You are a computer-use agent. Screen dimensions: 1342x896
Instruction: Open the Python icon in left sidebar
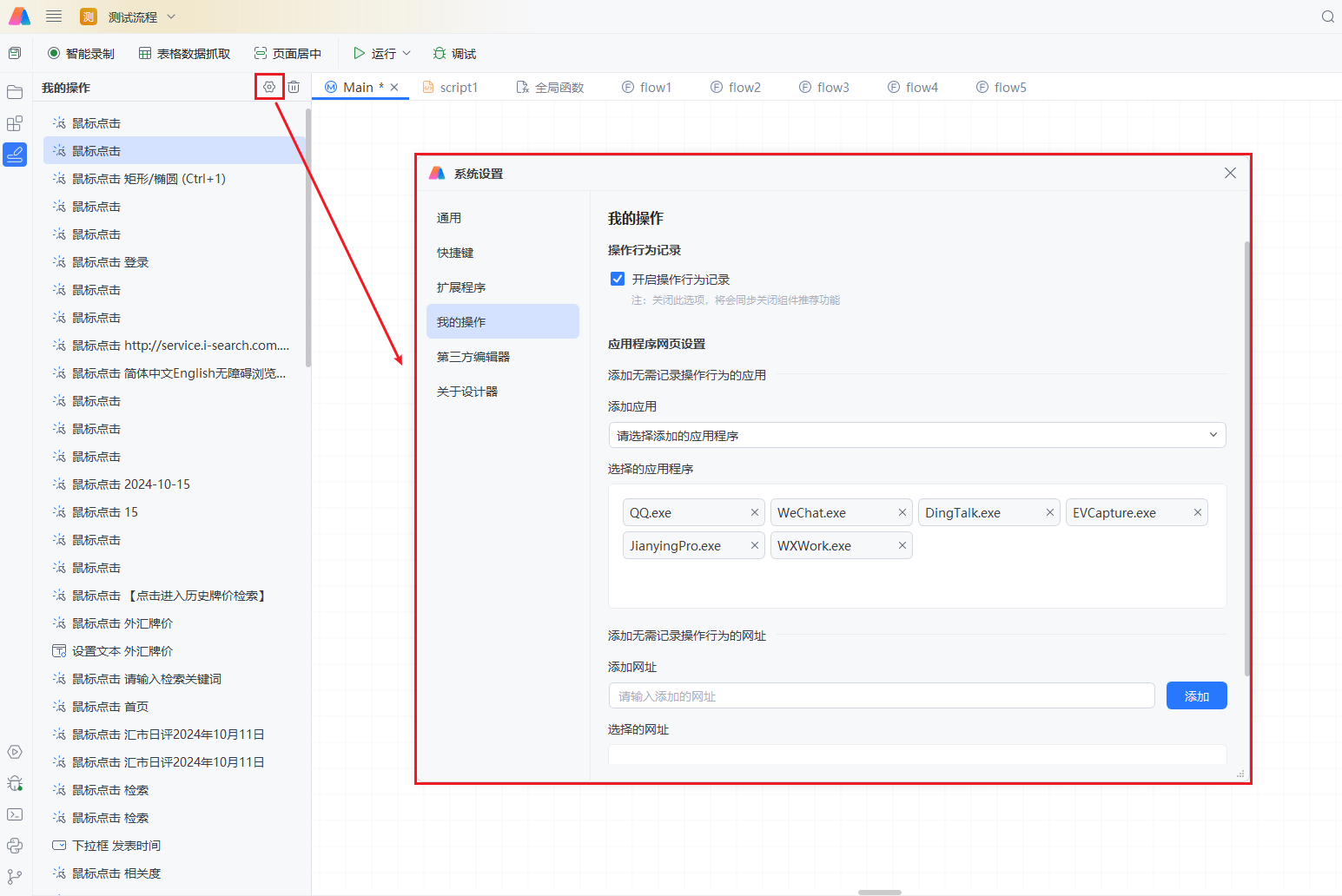click(15, 846)
